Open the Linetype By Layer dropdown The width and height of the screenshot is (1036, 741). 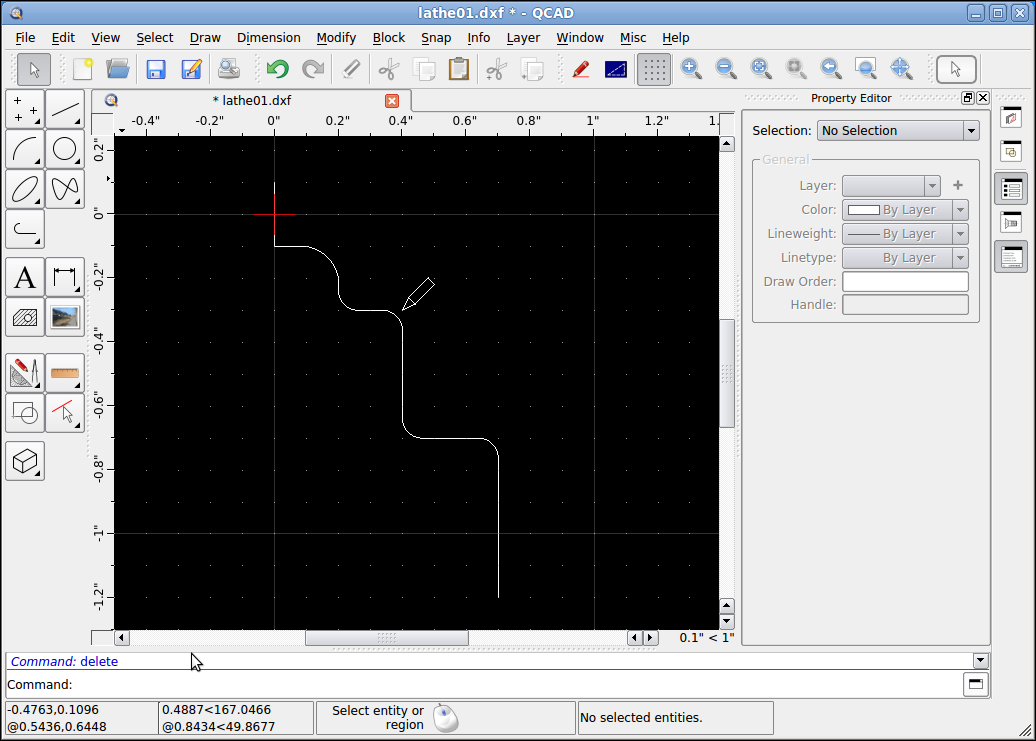(x=905, y=258)
